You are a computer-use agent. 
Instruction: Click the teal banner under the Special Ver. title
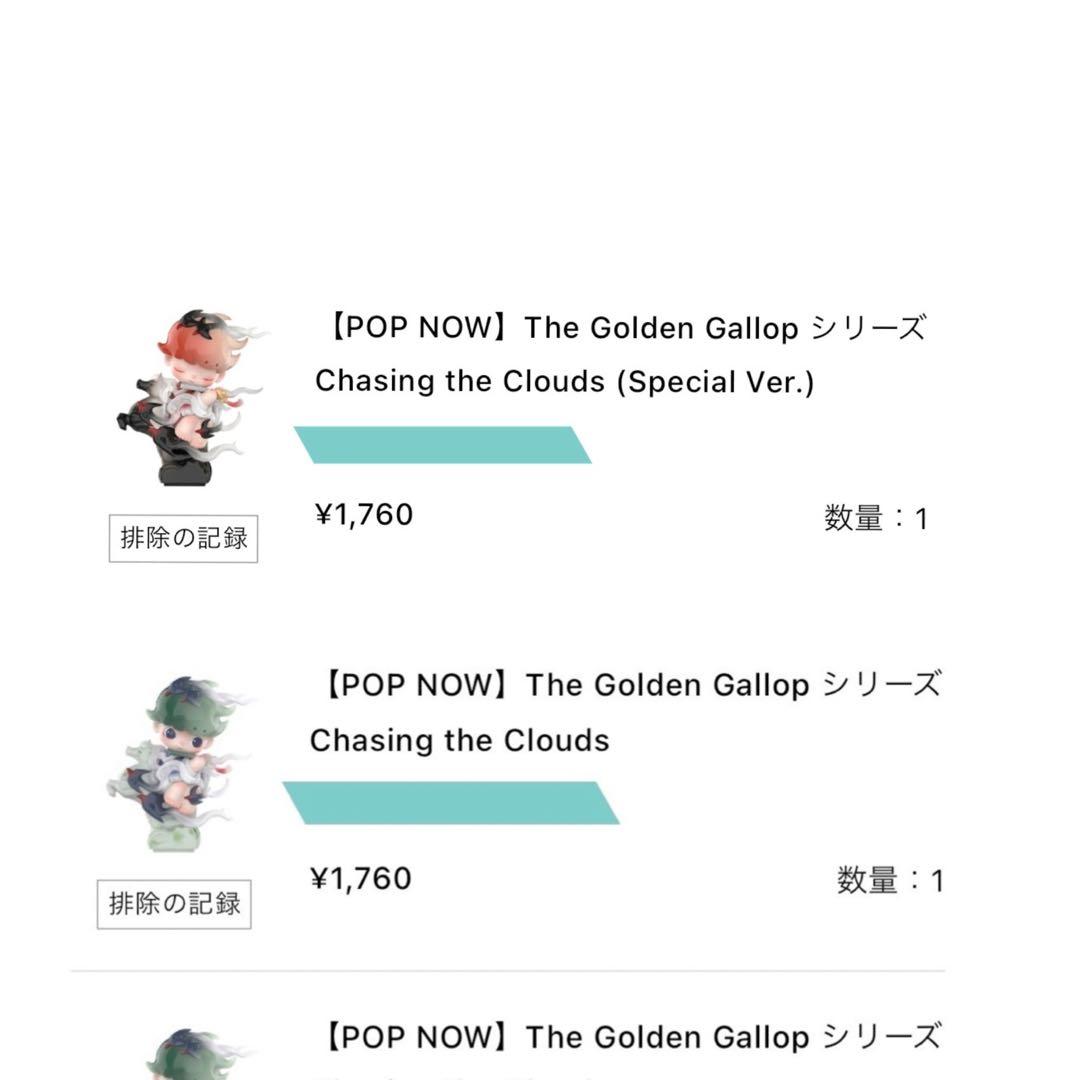[x=444, y=445]
